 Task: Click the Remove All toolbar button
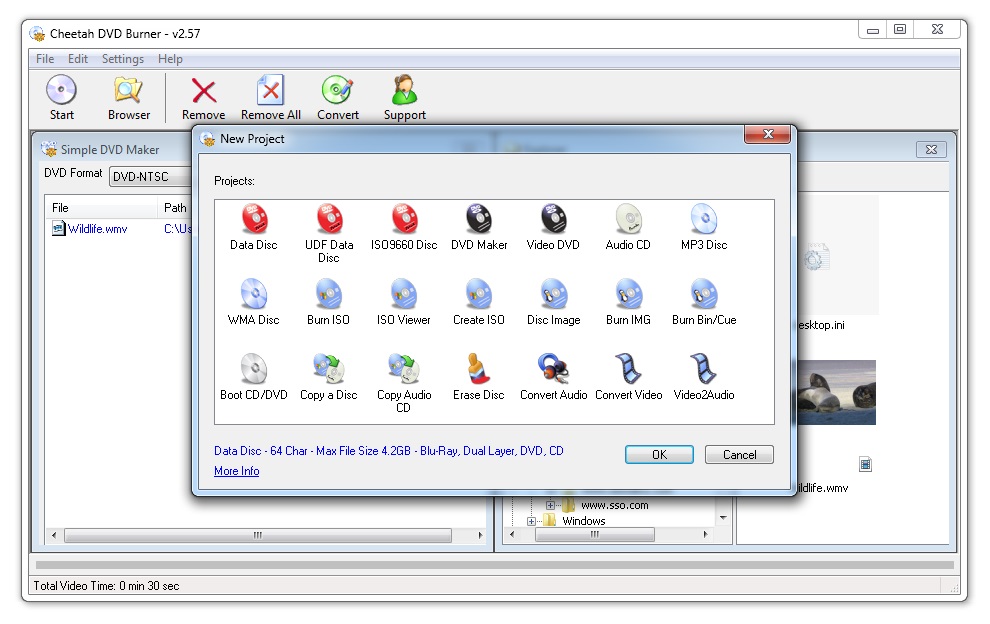270,98
